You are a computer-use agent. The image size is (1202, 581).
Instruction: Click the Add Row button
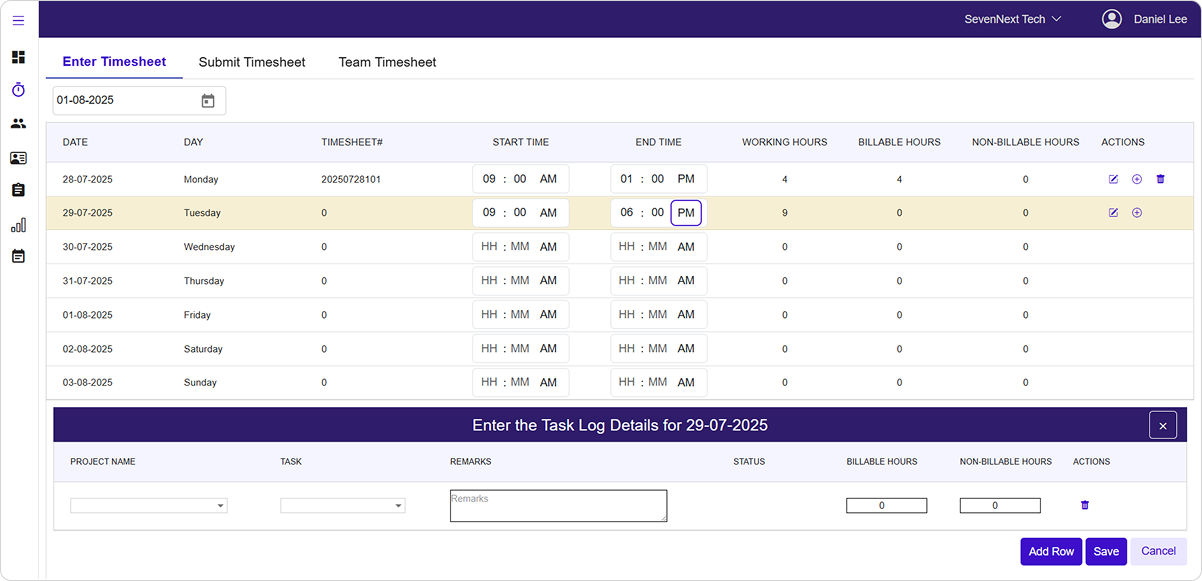[1051, 551]
